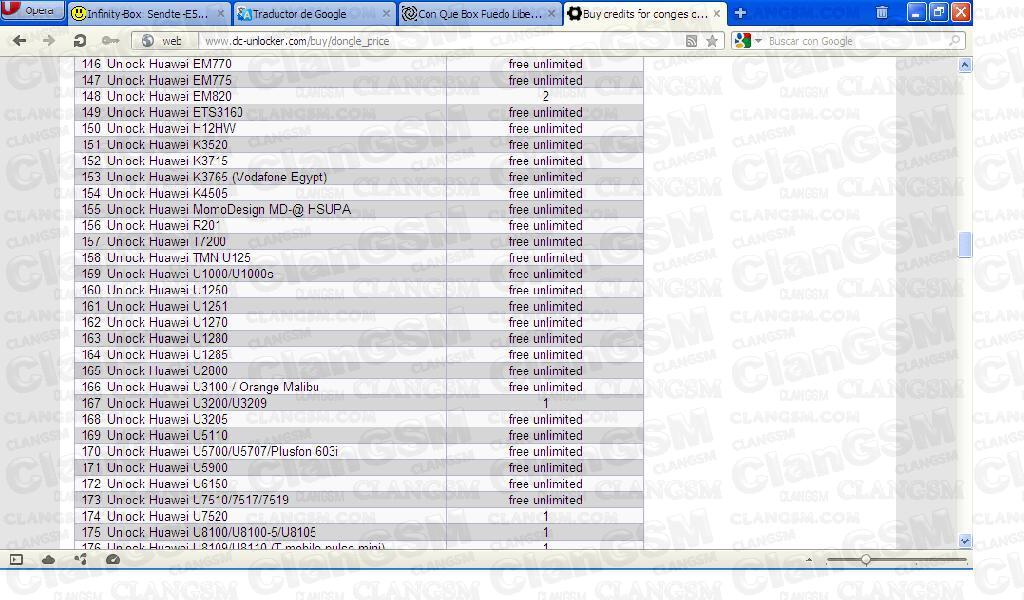Toggle the panels icon in the status bar

pos(16,560)
